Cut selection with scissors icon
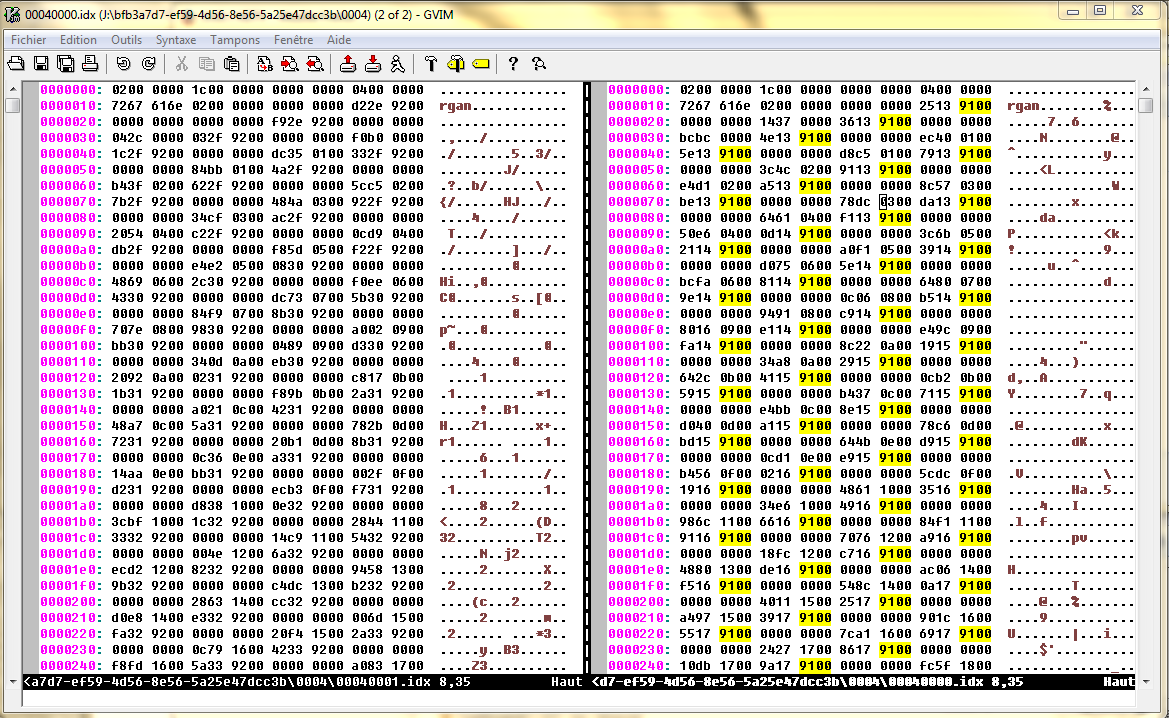Screen dimensions: 1169x718 (x=181, y=64)
